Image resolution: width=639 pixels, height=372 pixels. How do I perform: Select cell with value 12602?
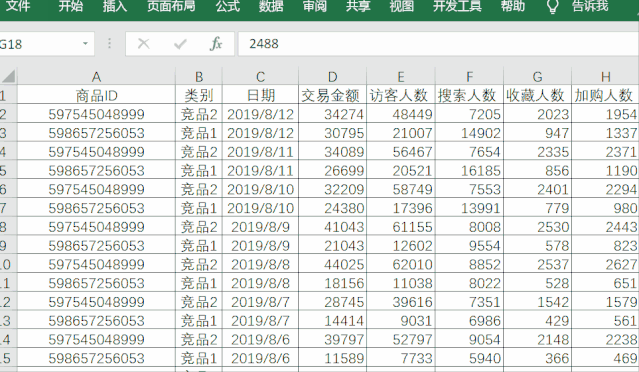pyautogui.click(x=401, y=245)
